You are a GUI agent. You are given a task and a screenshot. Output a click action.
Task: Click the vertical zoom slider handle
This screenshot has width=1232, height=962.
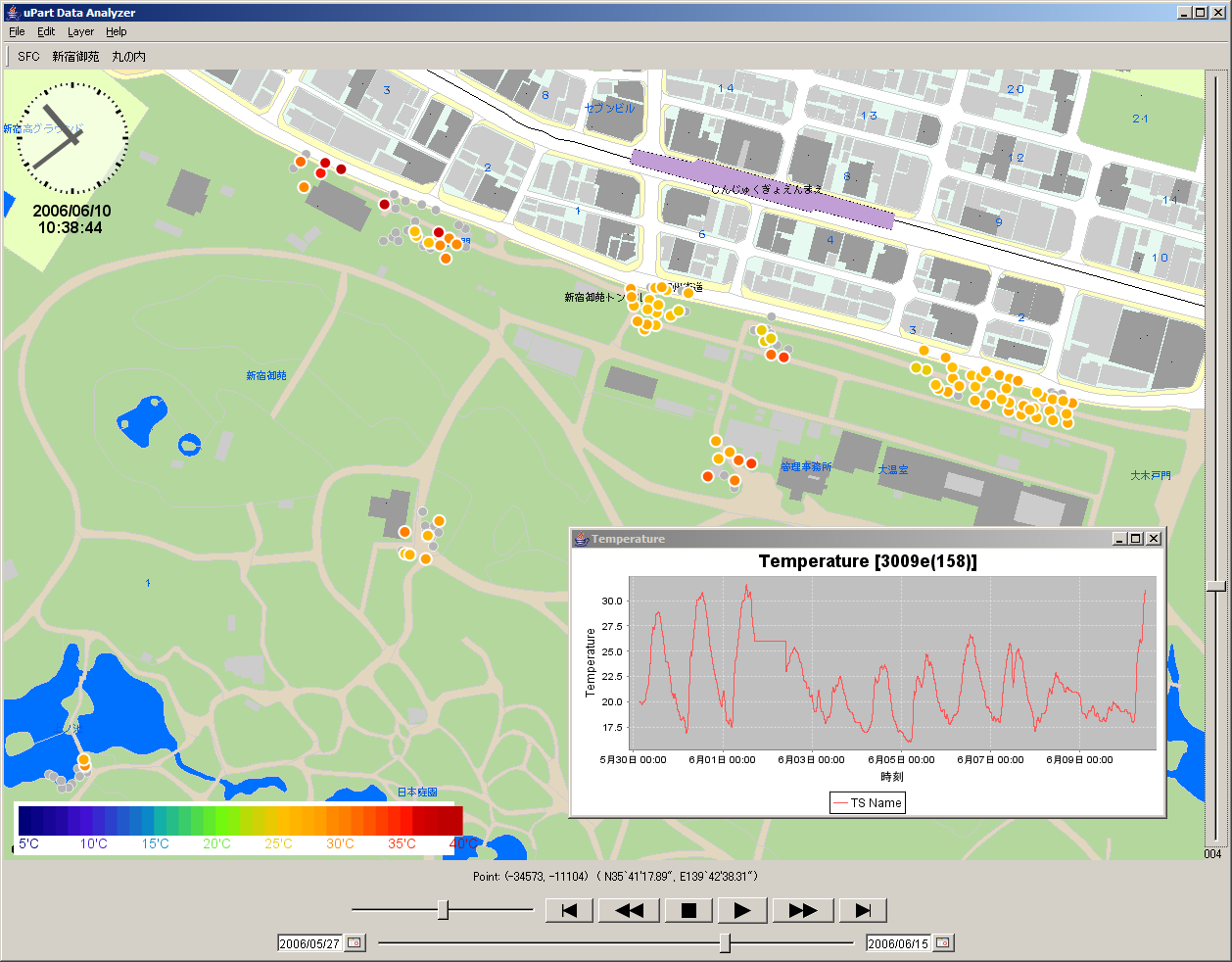[1215, 586]
